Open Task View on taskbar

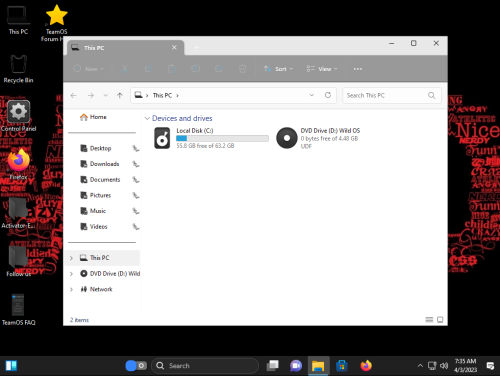point(273,366)
